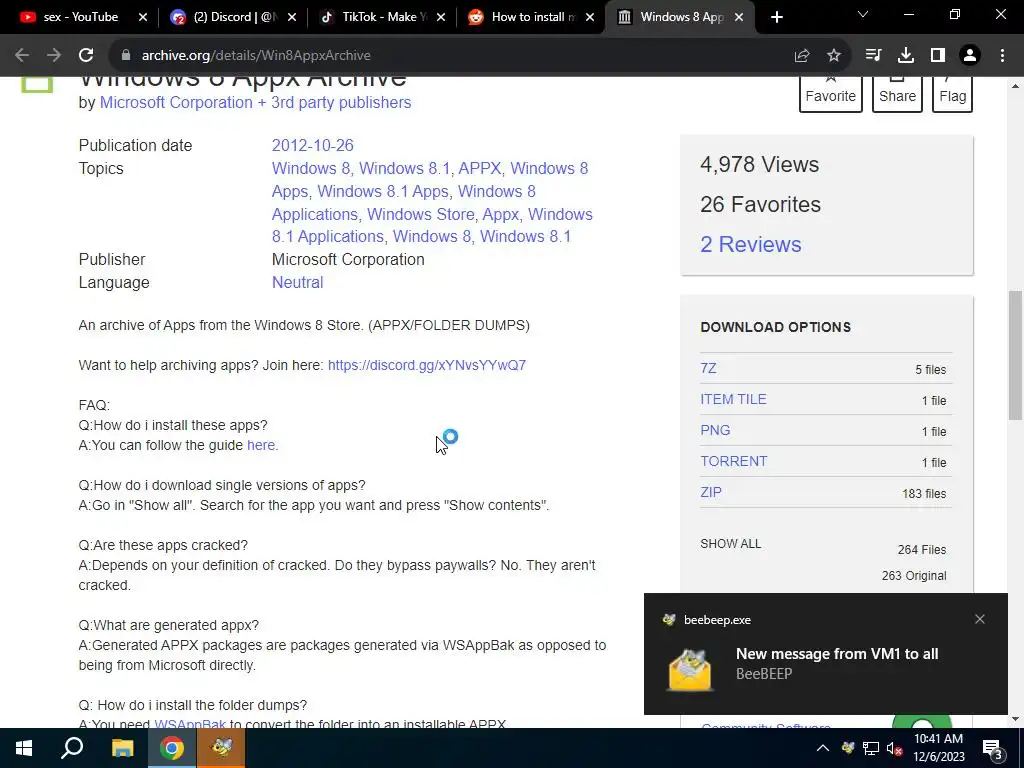Go back with the back arrow
This screenshot has width=1024, height=768.
point(22,56)
